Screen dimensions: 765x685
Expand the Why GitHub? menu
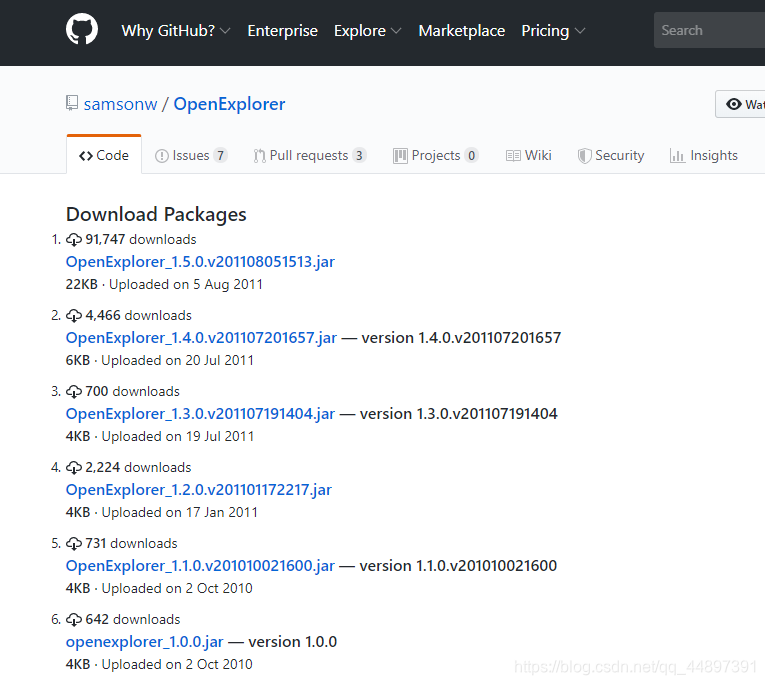(176, 31)
